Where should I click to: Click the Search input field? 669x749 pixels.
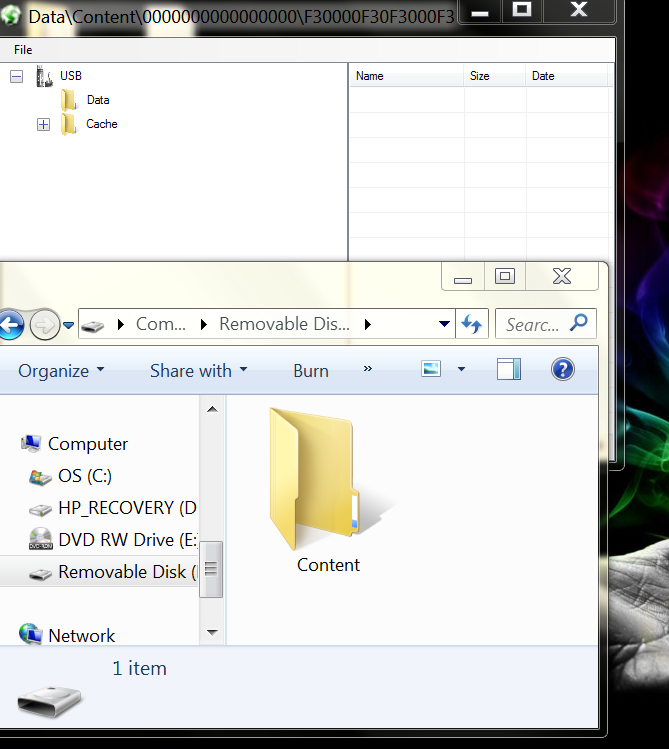[535, 324]
